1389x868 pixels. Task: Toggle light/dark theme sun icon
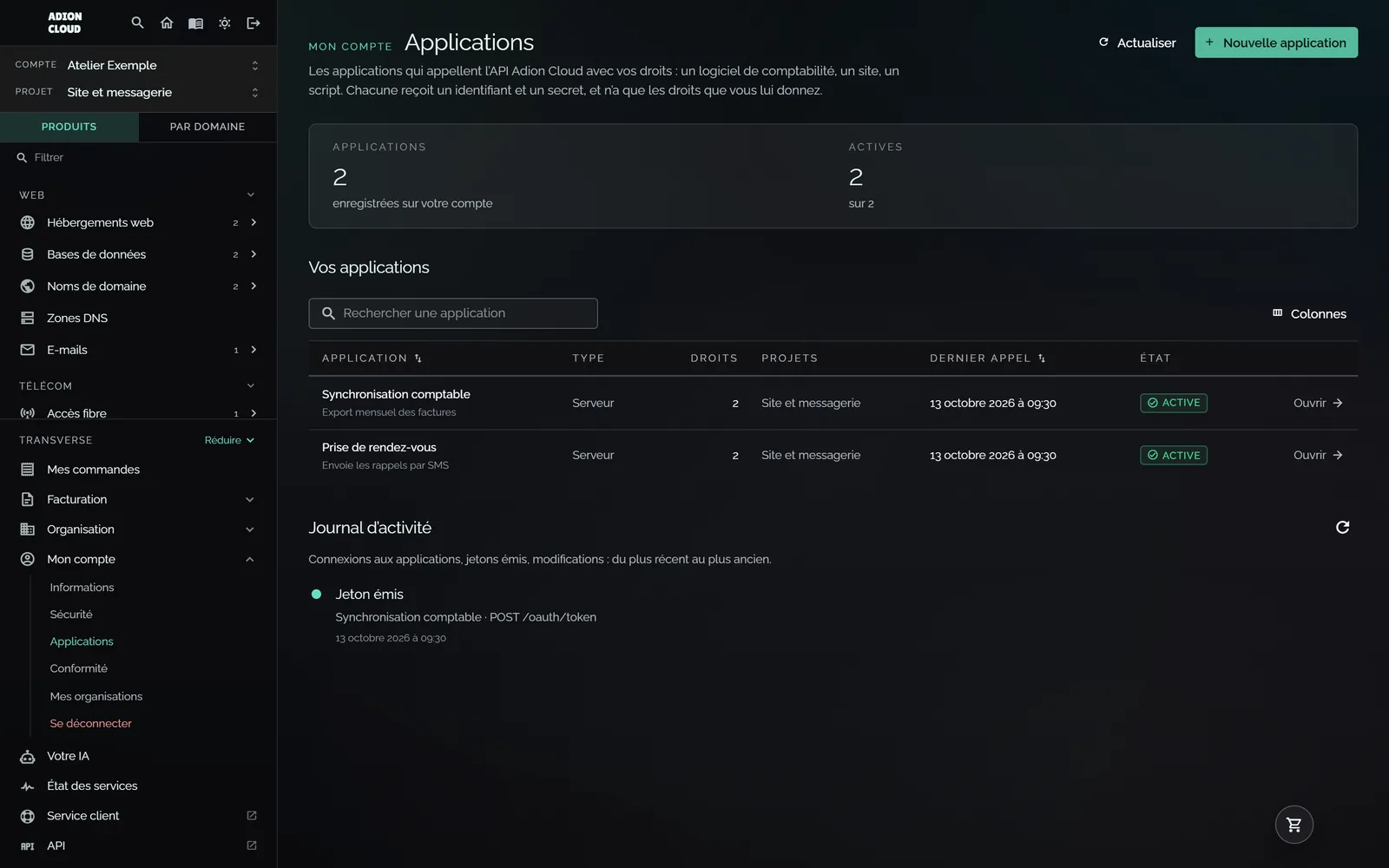[x=225, y=23]
